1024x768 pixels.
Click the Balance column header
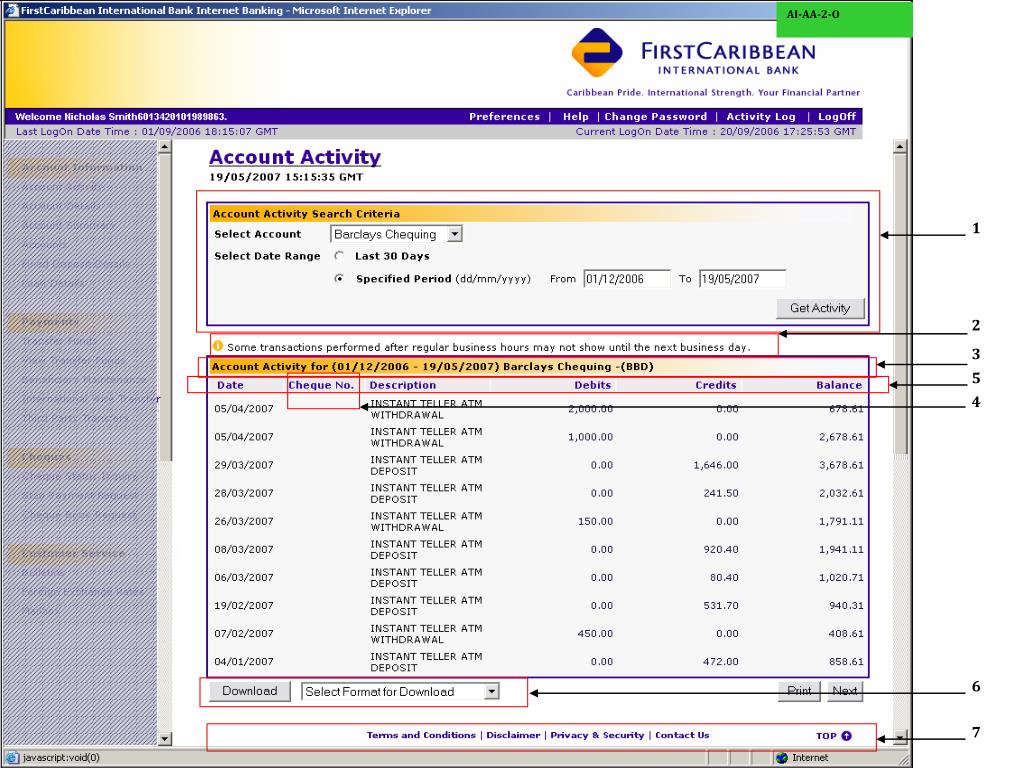[839, 385]
